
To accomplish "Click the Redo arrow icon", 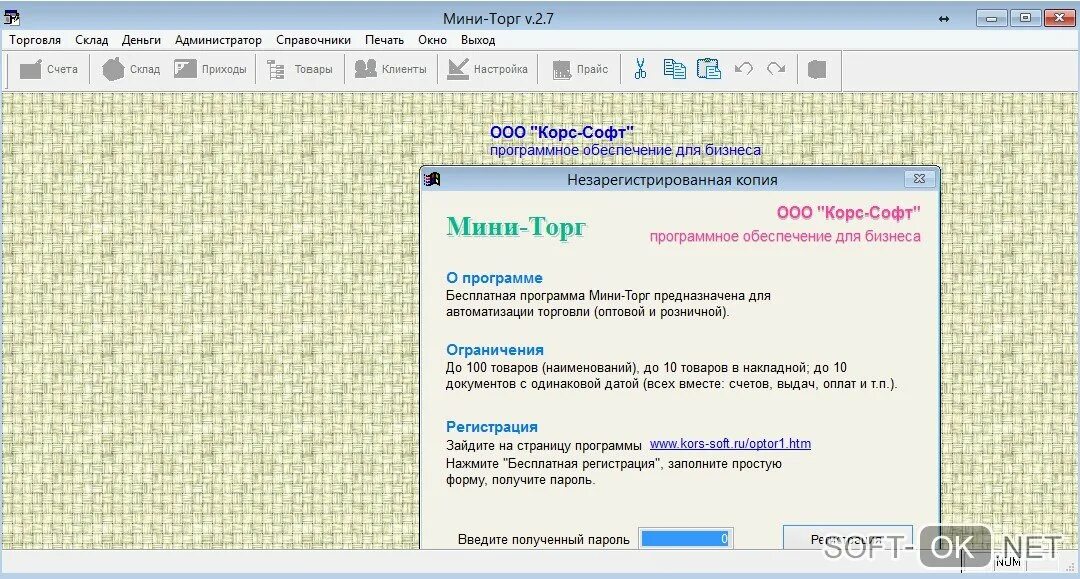I will (x=776, y=69).
